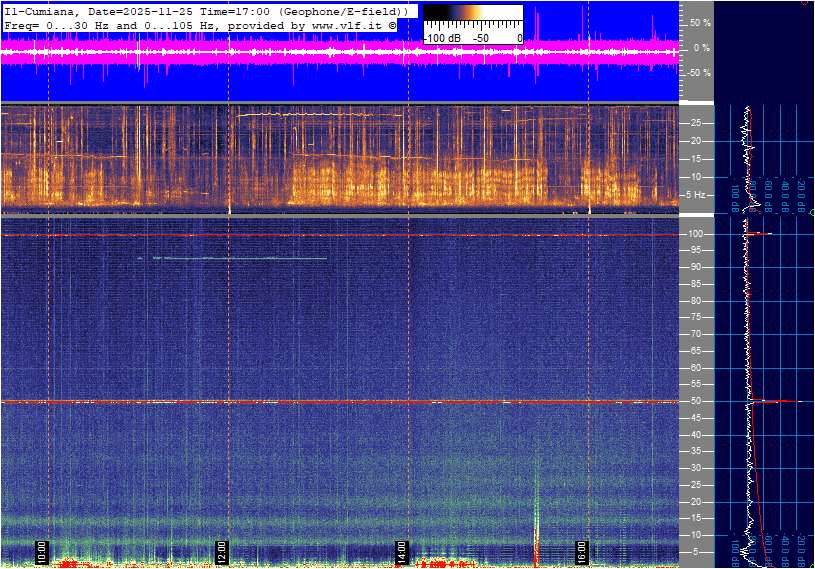Jump to the 16:00 time marker
This screenshot has height=569, width=815.
(581, 551)
